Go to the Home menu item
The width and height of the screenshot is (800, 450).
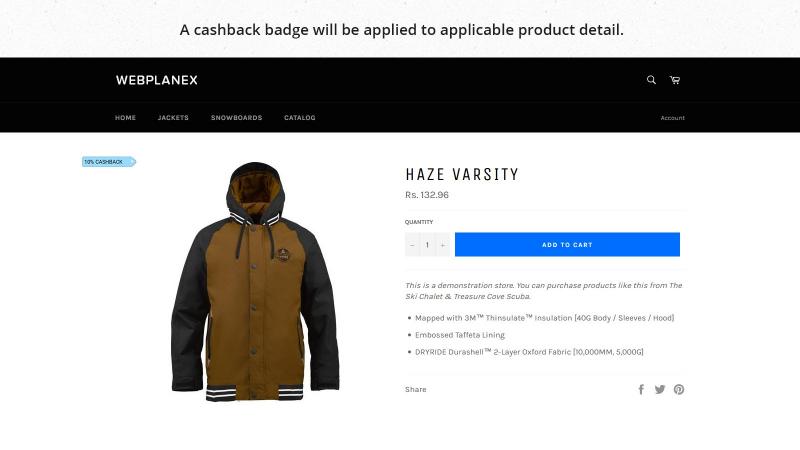(126, 117)
